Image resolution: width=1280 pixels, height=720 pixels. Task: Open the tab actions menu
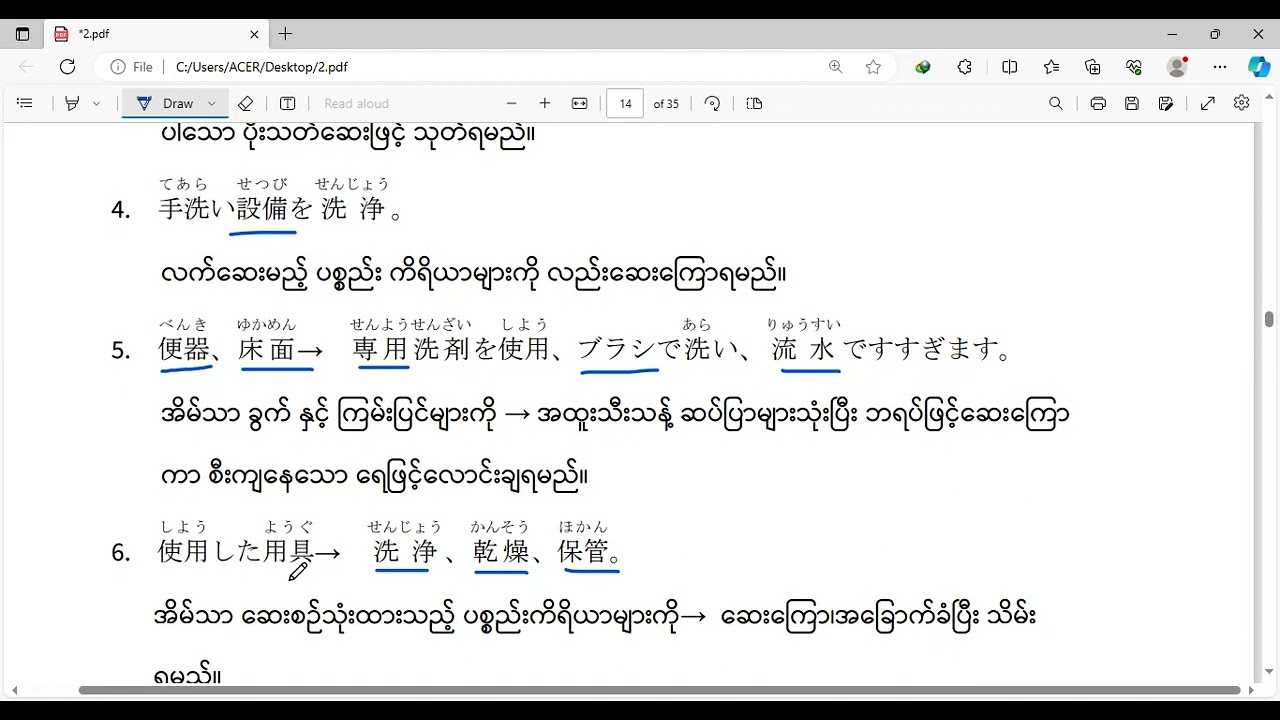(x=22, y=34)
